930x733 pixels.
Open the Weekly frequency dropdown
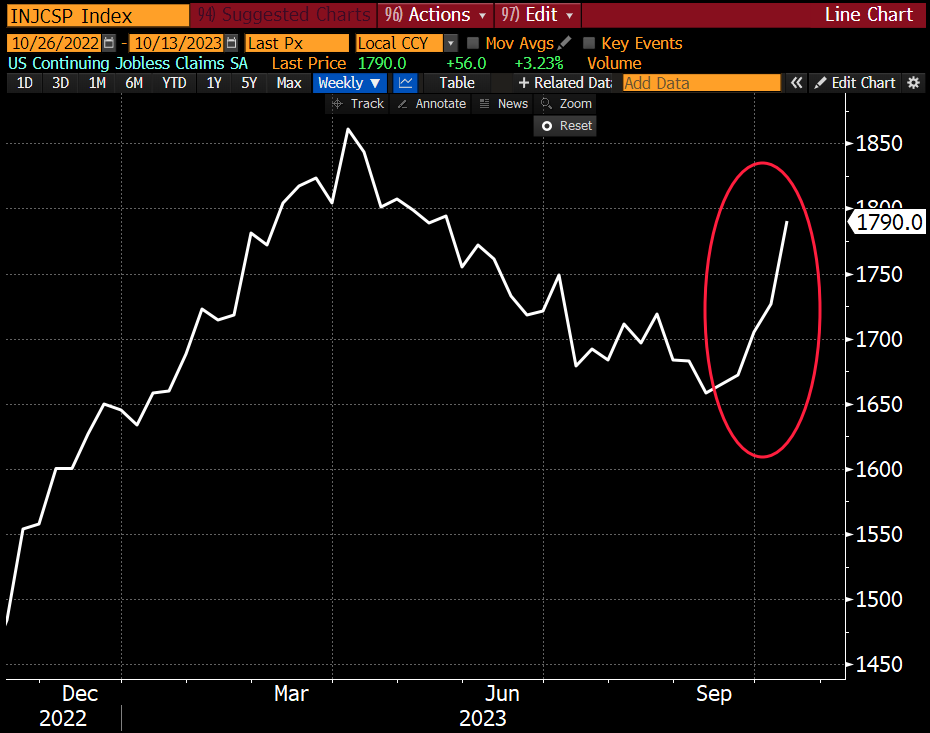(349, 83)
